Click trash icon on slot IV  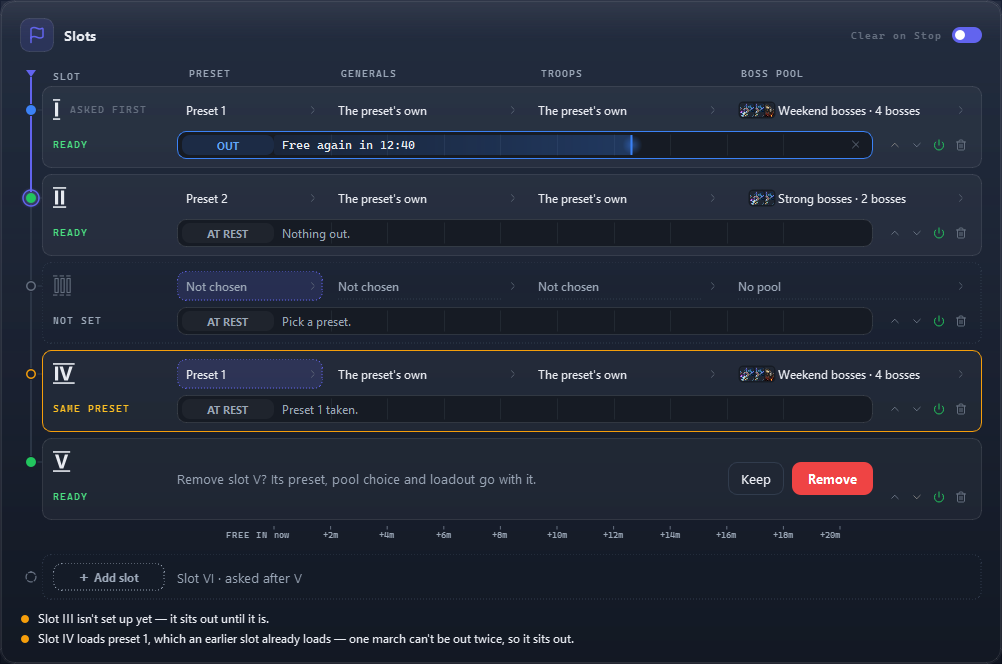(x=960, y=409)
